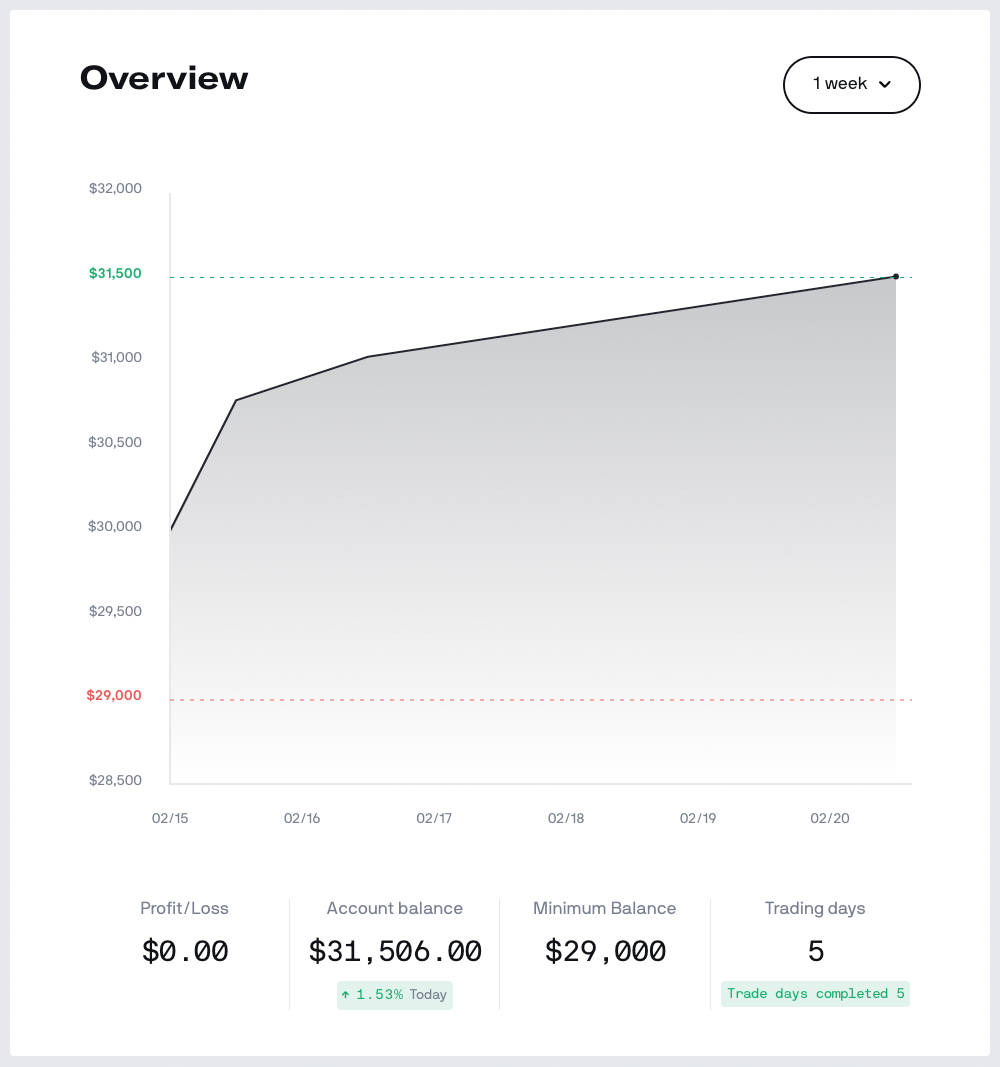The height and width of the screenshot is (1067, 1000).
Task: Click the 02/20 date label on the axis
Action: pos(830,818)
